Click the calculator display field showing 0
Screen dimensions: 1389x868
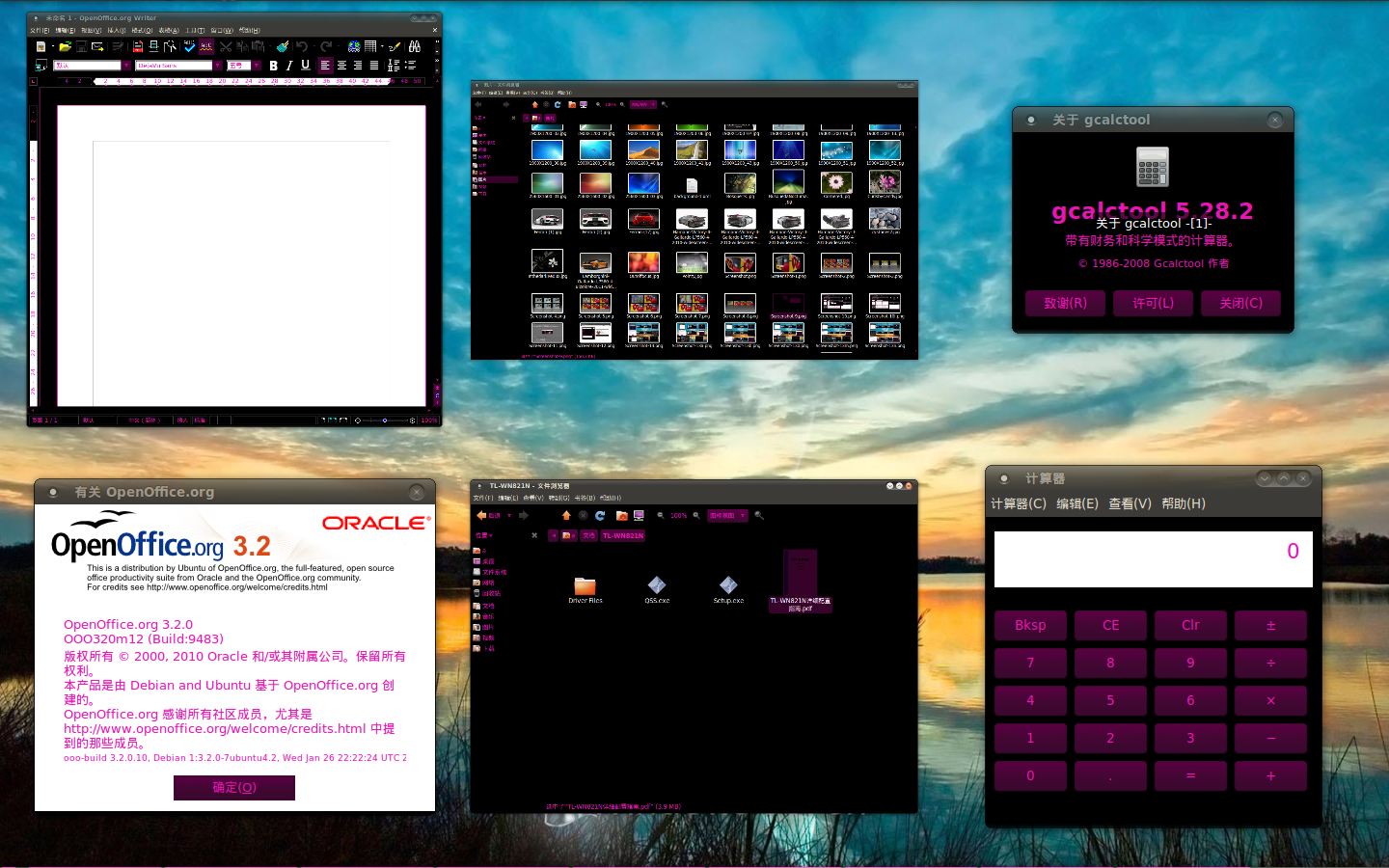point(1154,559)
